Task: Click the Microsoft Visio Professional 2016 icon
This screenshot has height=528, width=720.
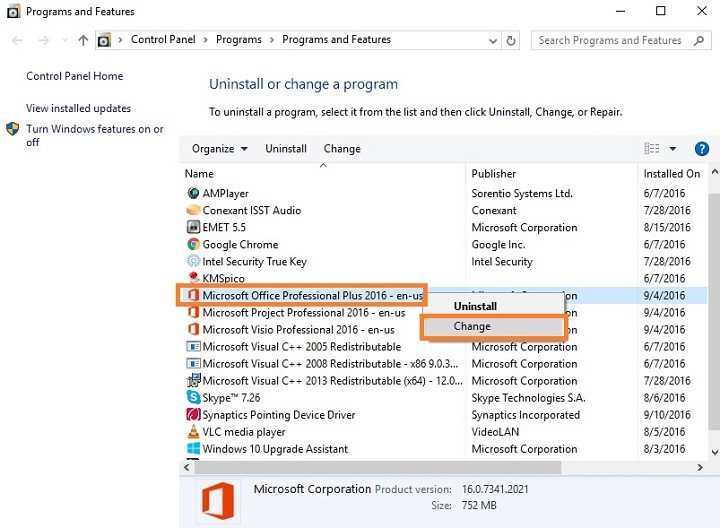Action: pyautogui.click(x=193, y=330)
